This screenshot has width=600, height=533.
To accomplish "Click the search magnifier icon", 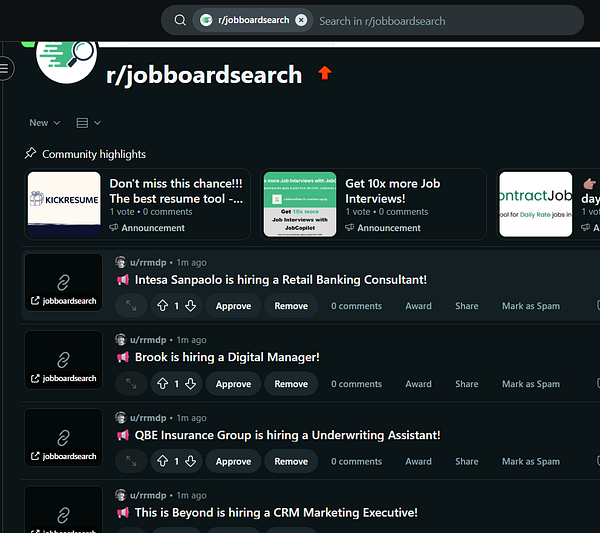I will (180, 20).
